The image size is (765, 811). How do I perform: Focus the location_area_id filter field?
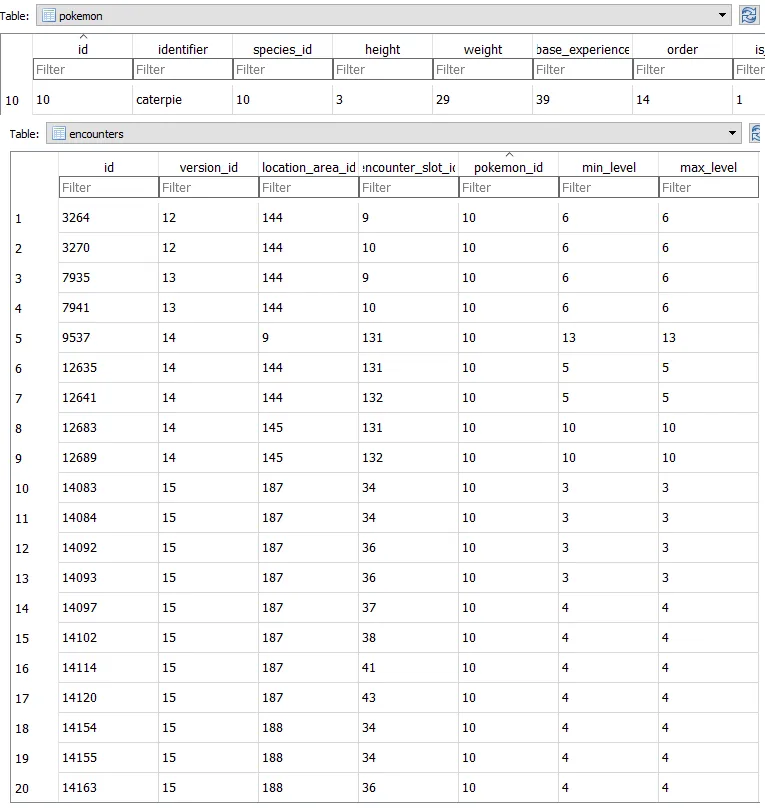point(308,187)
